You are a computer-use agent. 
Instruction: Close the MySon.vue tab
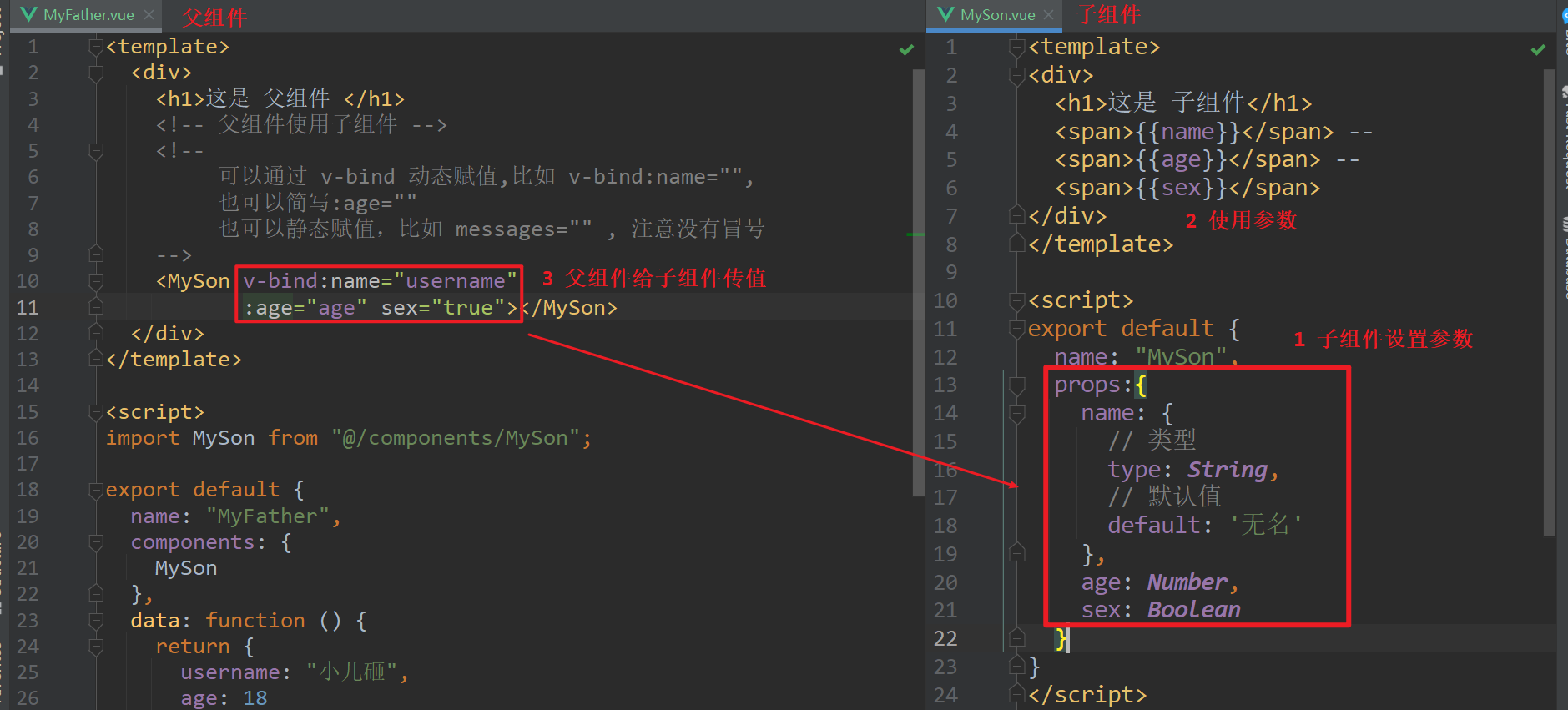1049,15
